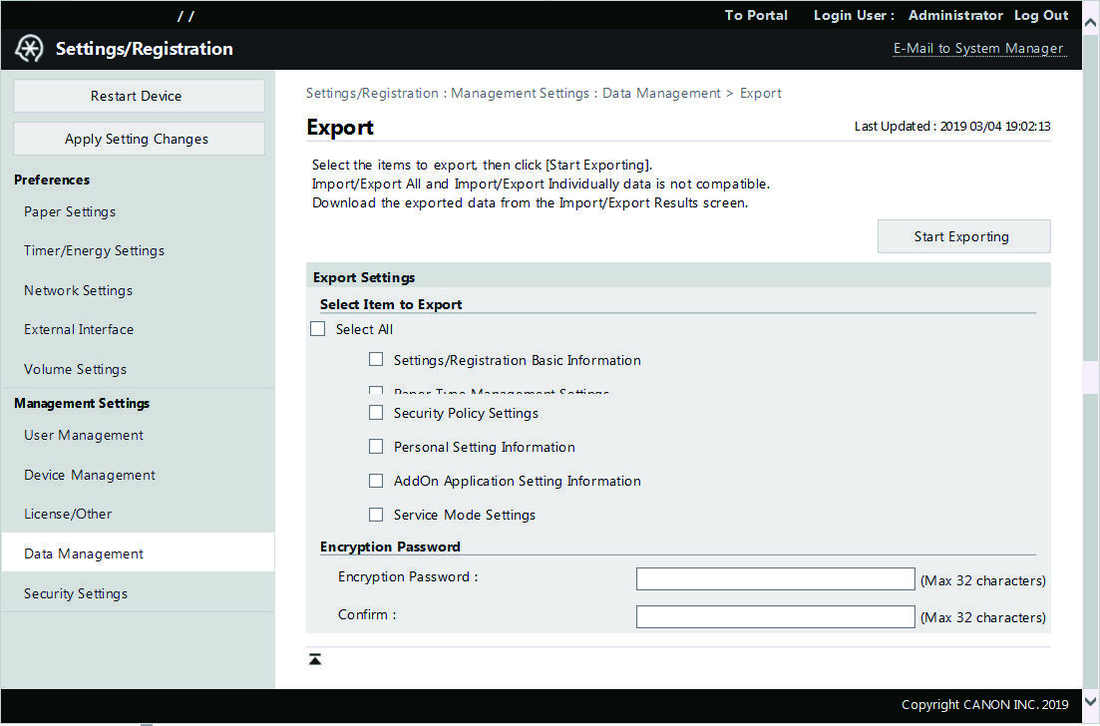Check Personal Setting Information option
Viewport: 1100px width, 726px height.
pyautogui.click(x=376, y=447)
